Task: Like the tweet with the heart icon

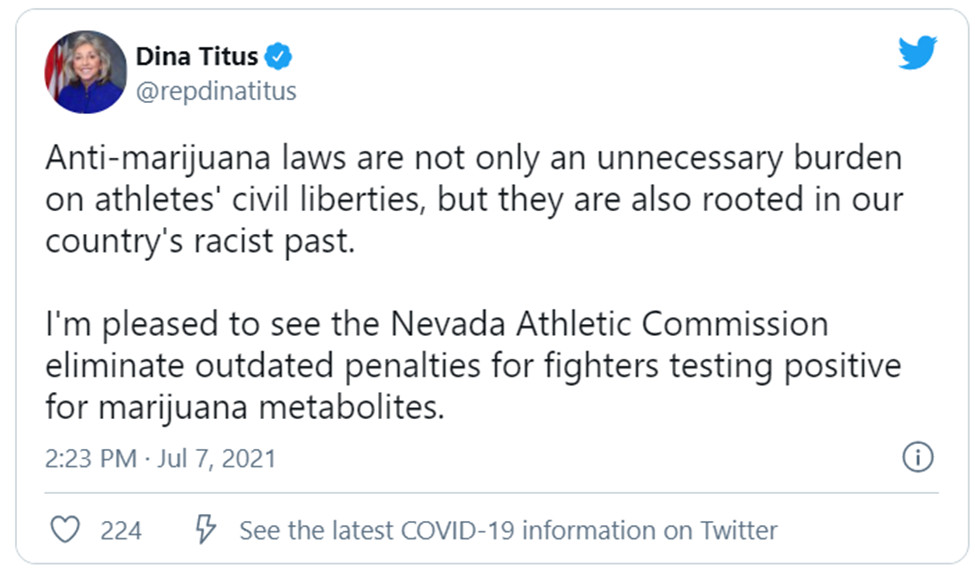Action: [65, 530]
